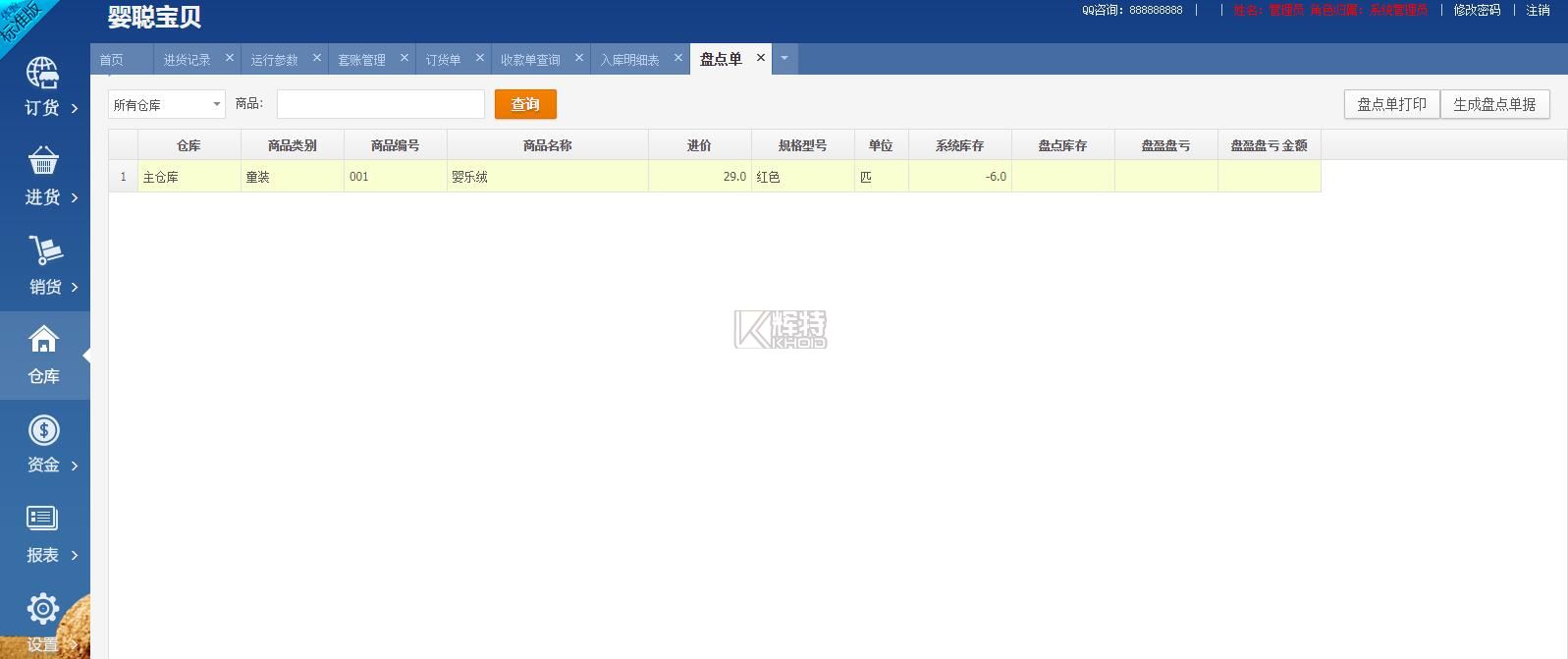Open the 订货 globe icon in sidebar
This screenshot has width=1568, height=659.
point(42,74)
